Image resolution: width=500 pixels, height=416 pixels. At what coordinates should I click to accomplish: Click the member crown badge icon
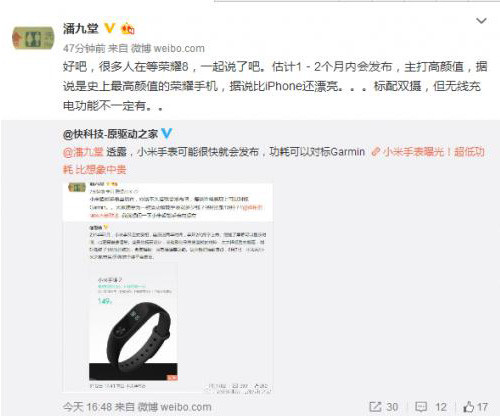coord(127,29)
